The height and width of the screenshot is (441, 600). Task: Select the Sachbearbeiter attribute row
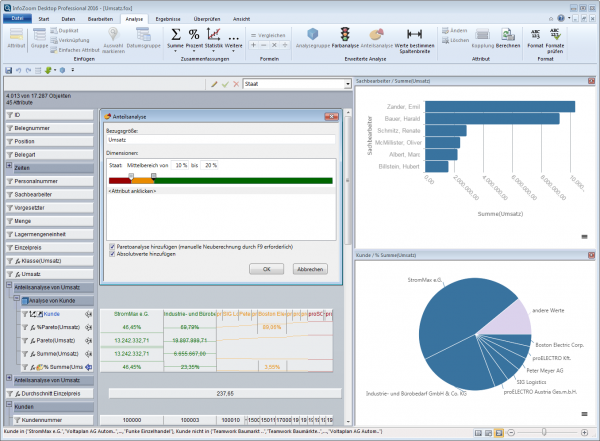click(x=49, y=194)
